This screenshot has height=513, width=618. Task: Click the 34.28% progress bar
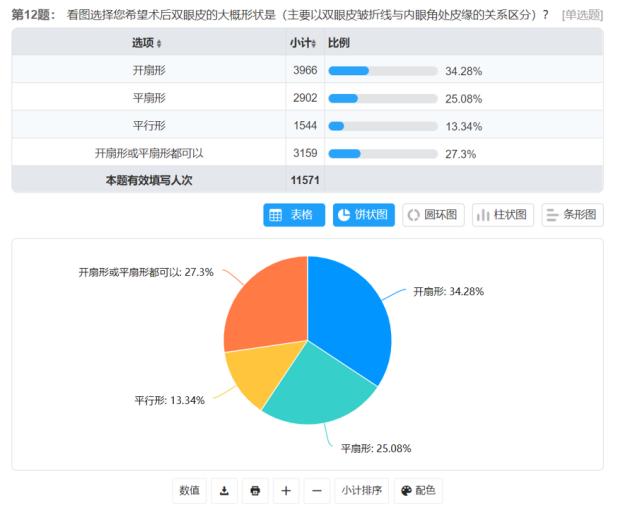(x=383, y=71)
